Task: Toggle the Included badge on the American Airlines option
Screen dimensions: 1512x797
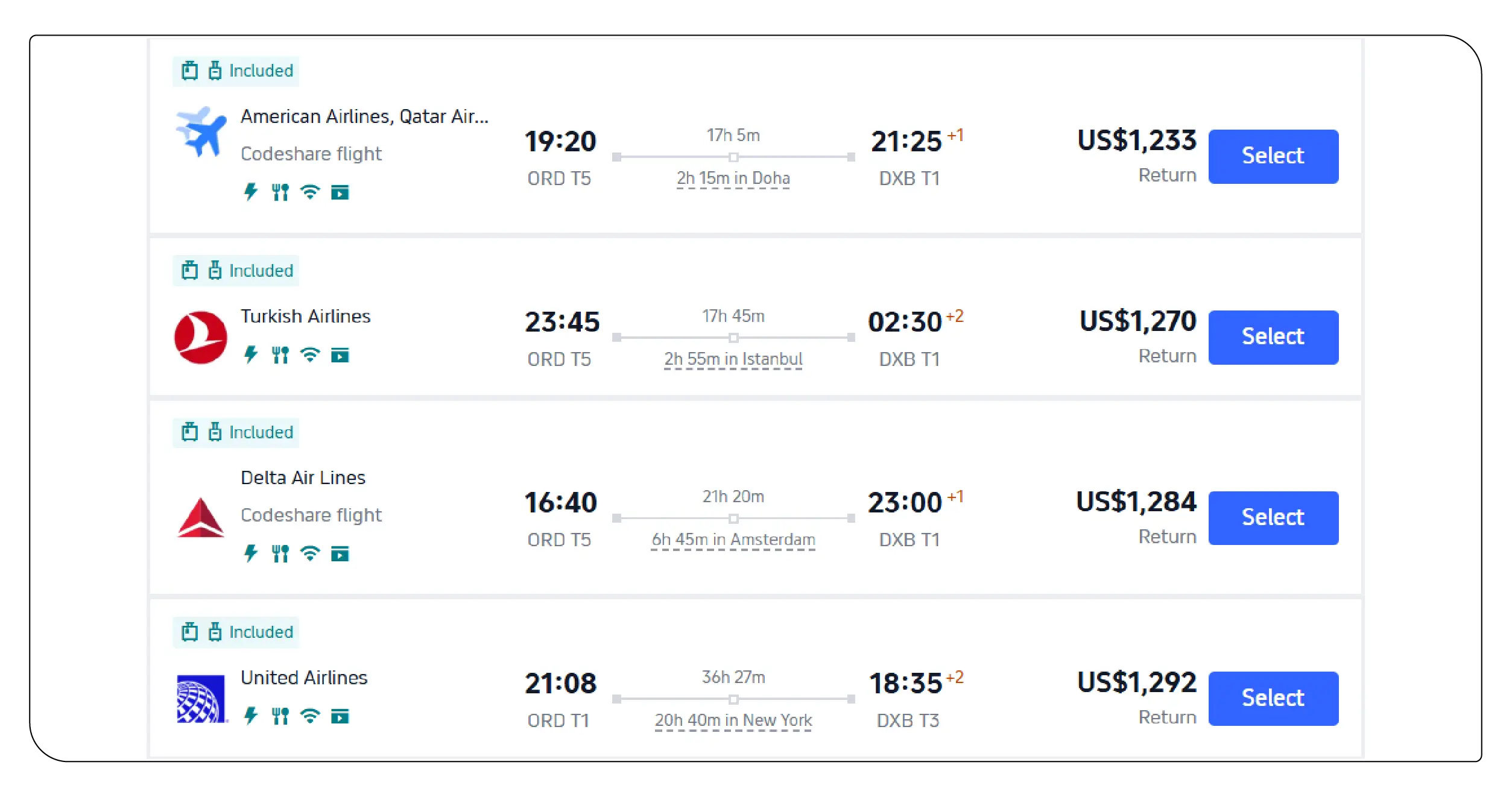Action: pyautogui.click(x=235, y=71)
